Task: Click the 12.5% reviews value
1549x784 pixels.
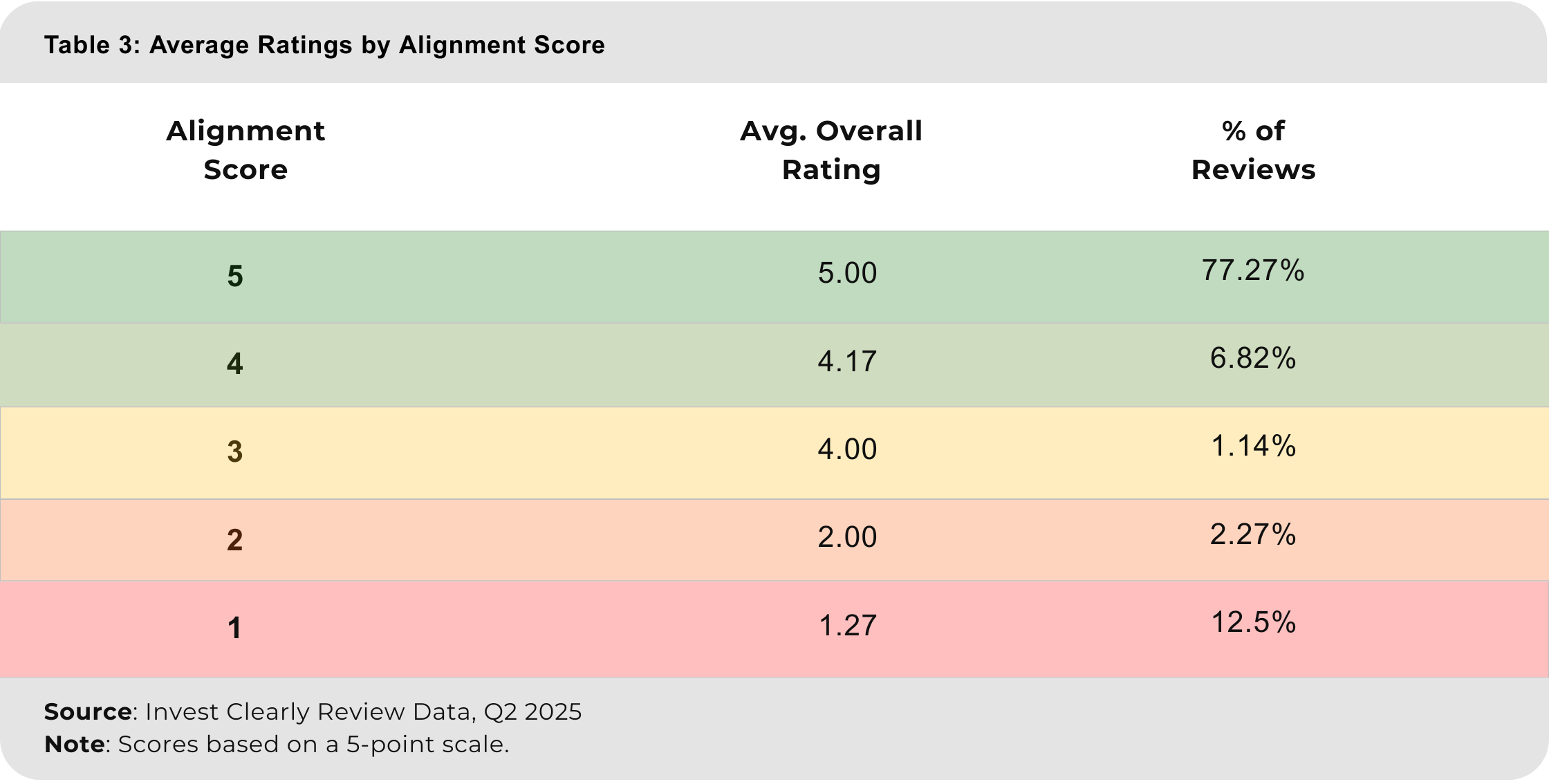Action: coord(1253,622)
